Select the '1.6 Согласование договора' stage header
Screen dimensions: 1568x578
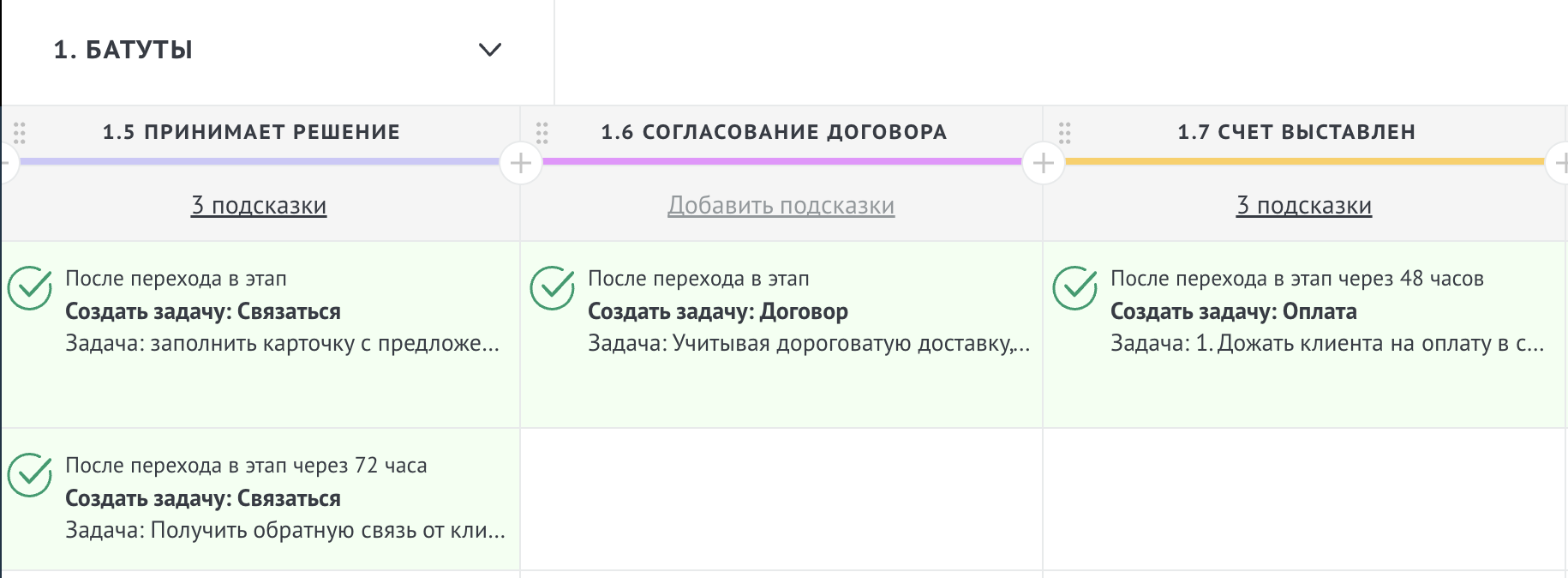tap(774, 132)
